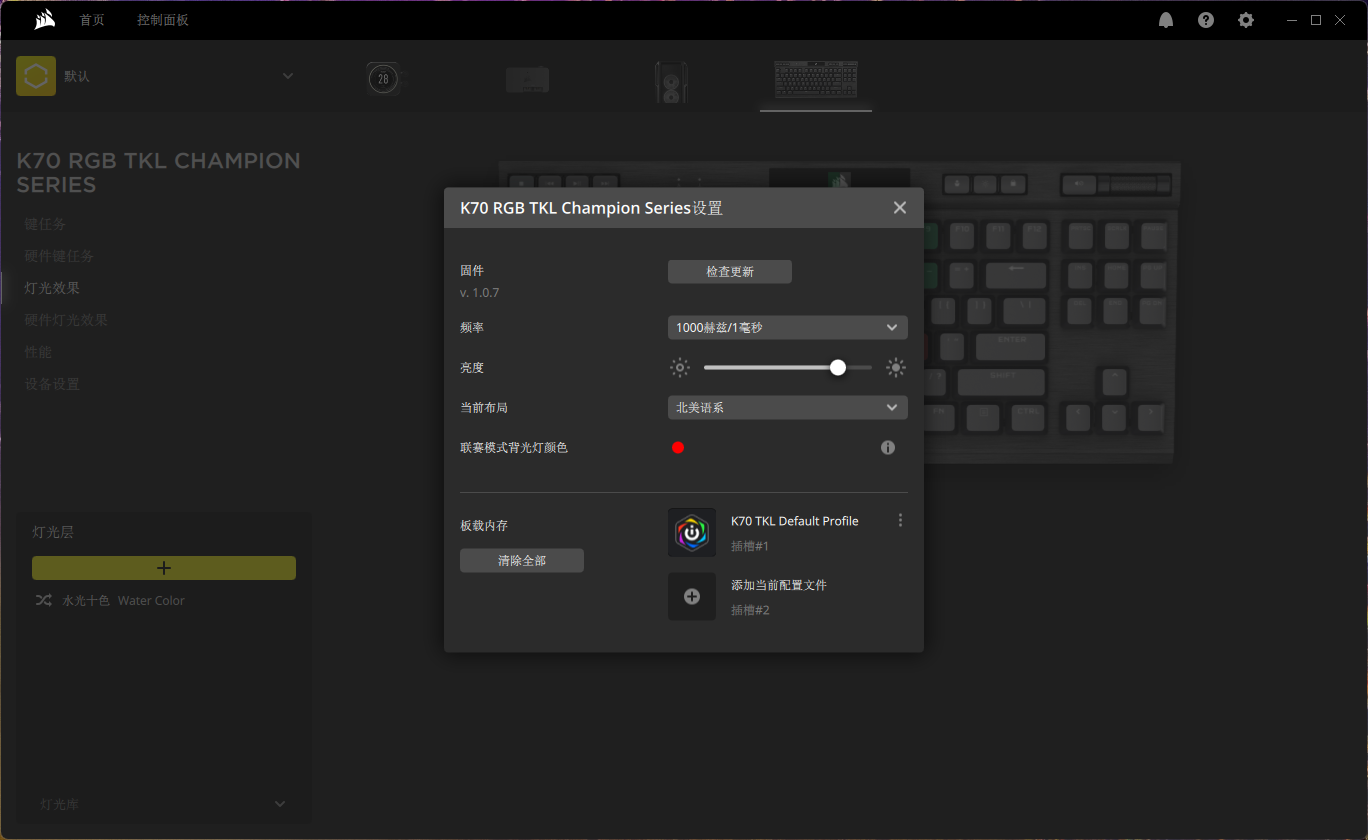
Task: Click 检查更新 button
Action: pyautogui.click(x=730, y=272)
